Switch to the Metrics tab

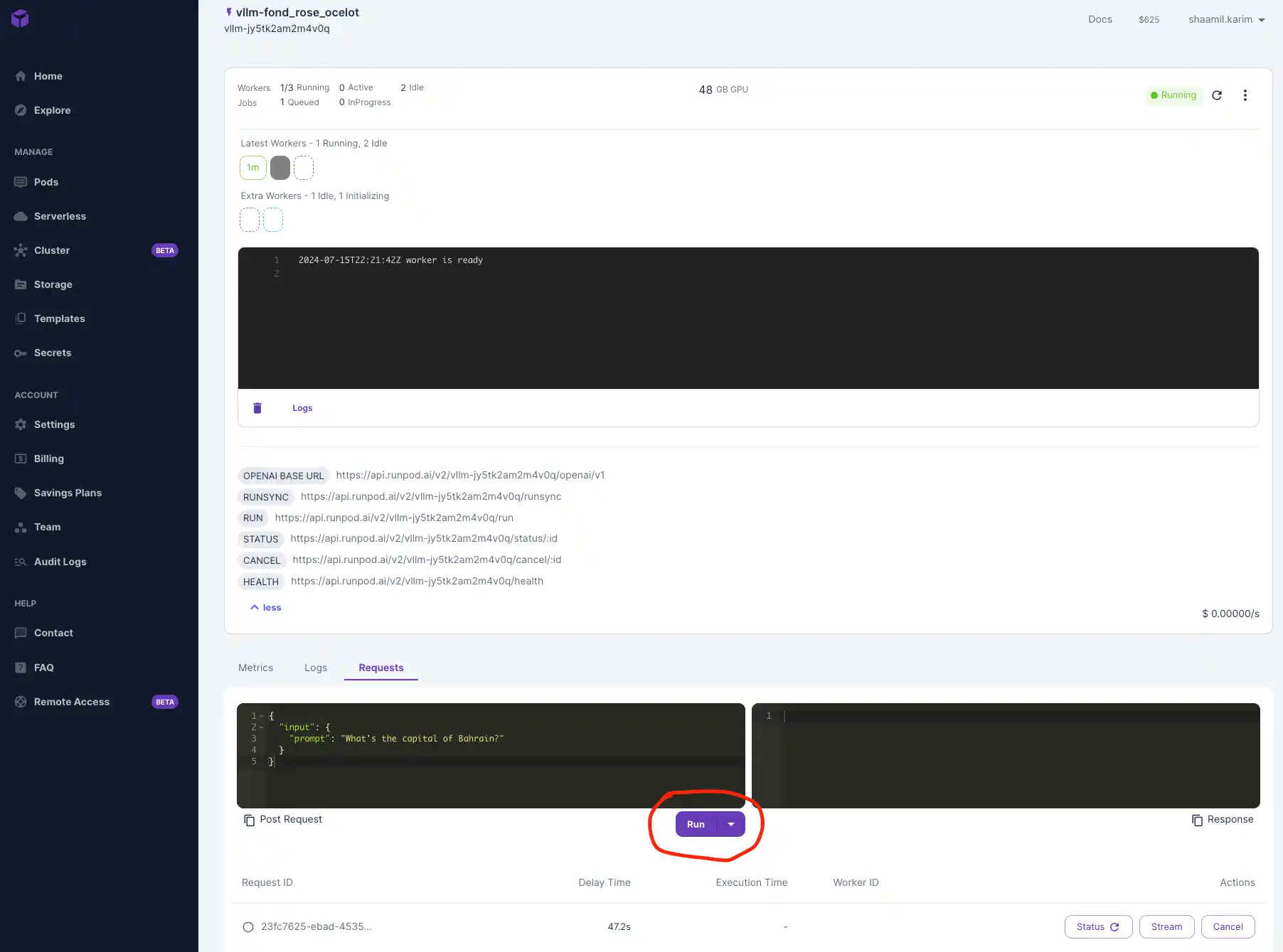(x=255, y=668)
